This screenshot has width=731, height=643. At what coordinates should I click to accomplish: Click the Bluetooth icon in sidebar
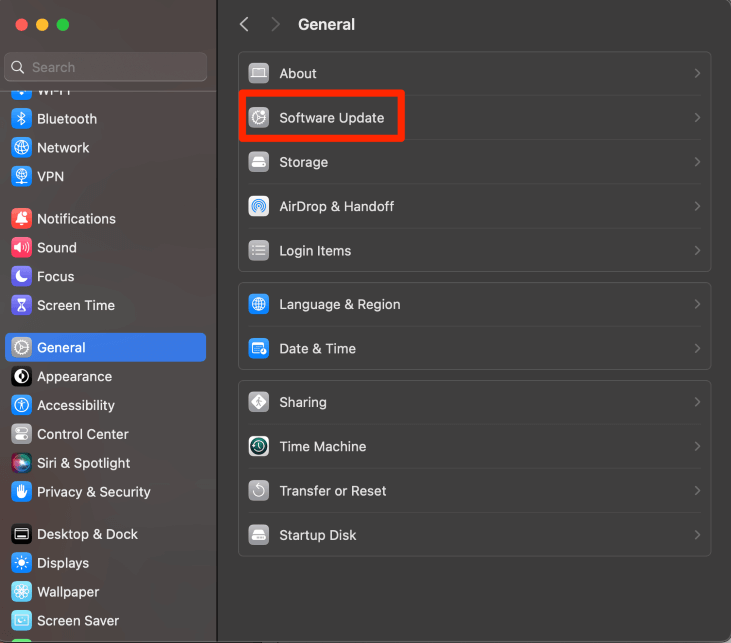21,119
